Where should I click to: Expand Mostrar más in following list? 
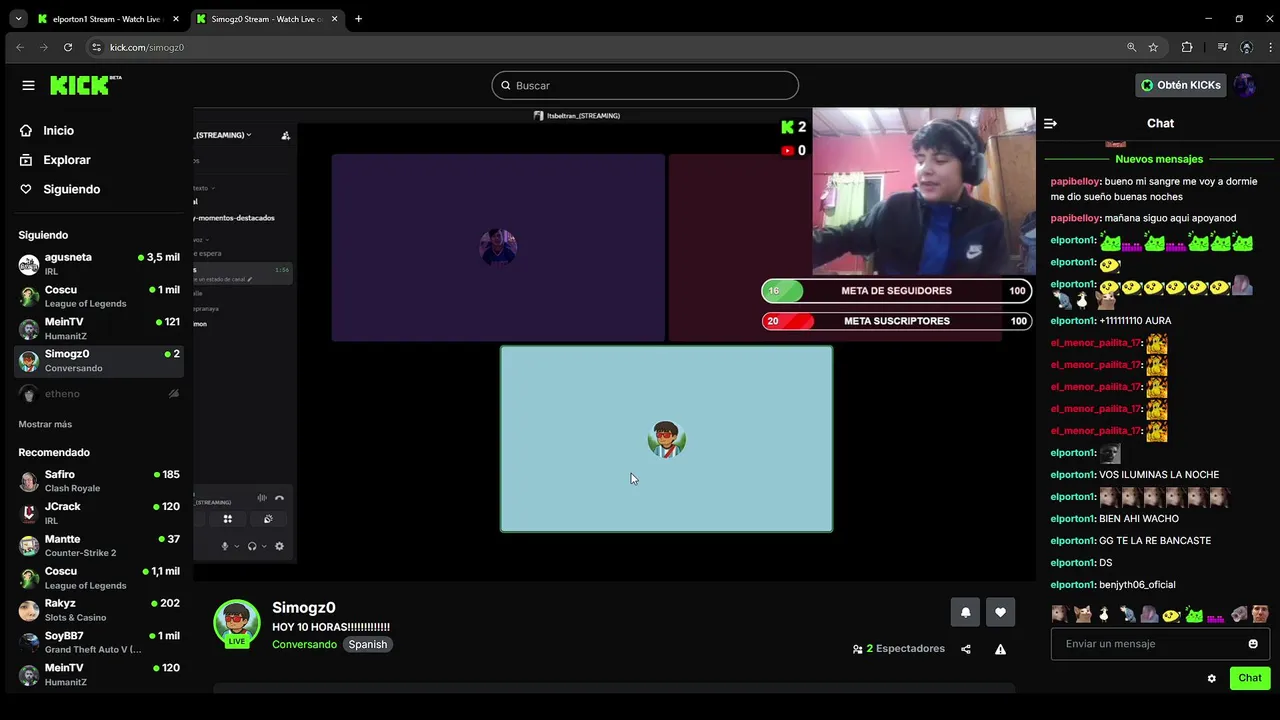coord(45,424)
